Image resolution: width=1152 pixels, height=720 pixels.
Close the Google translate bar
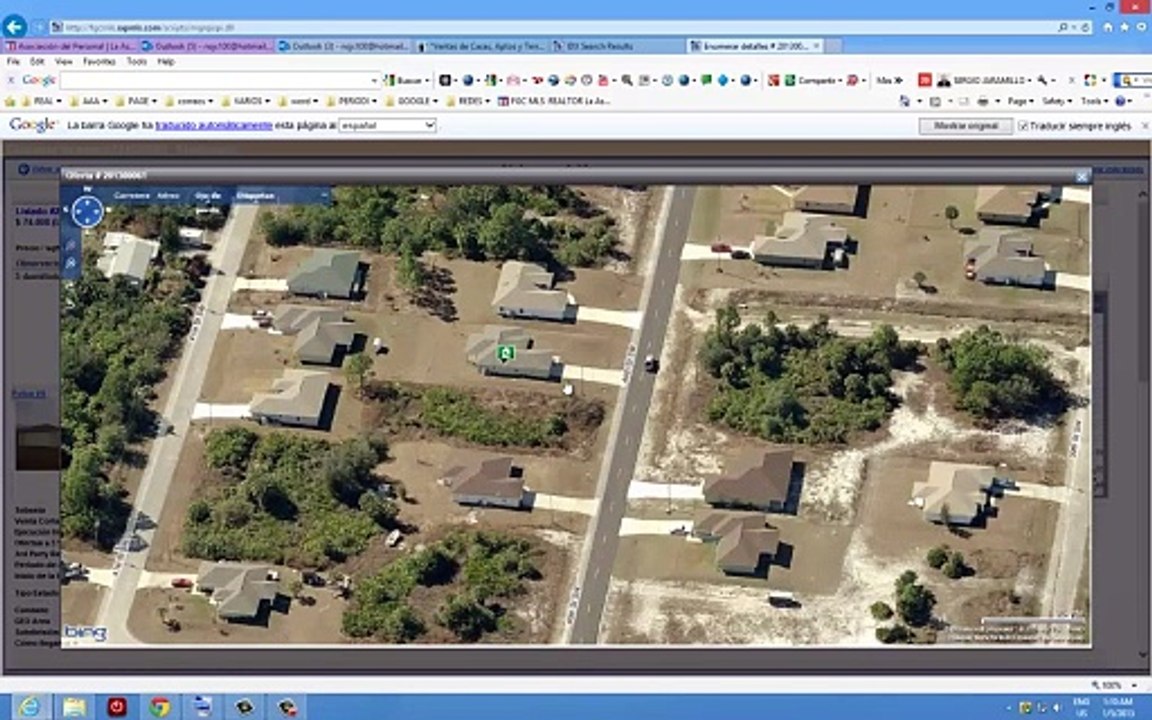pyautogui.click(x=1145, y=126)
